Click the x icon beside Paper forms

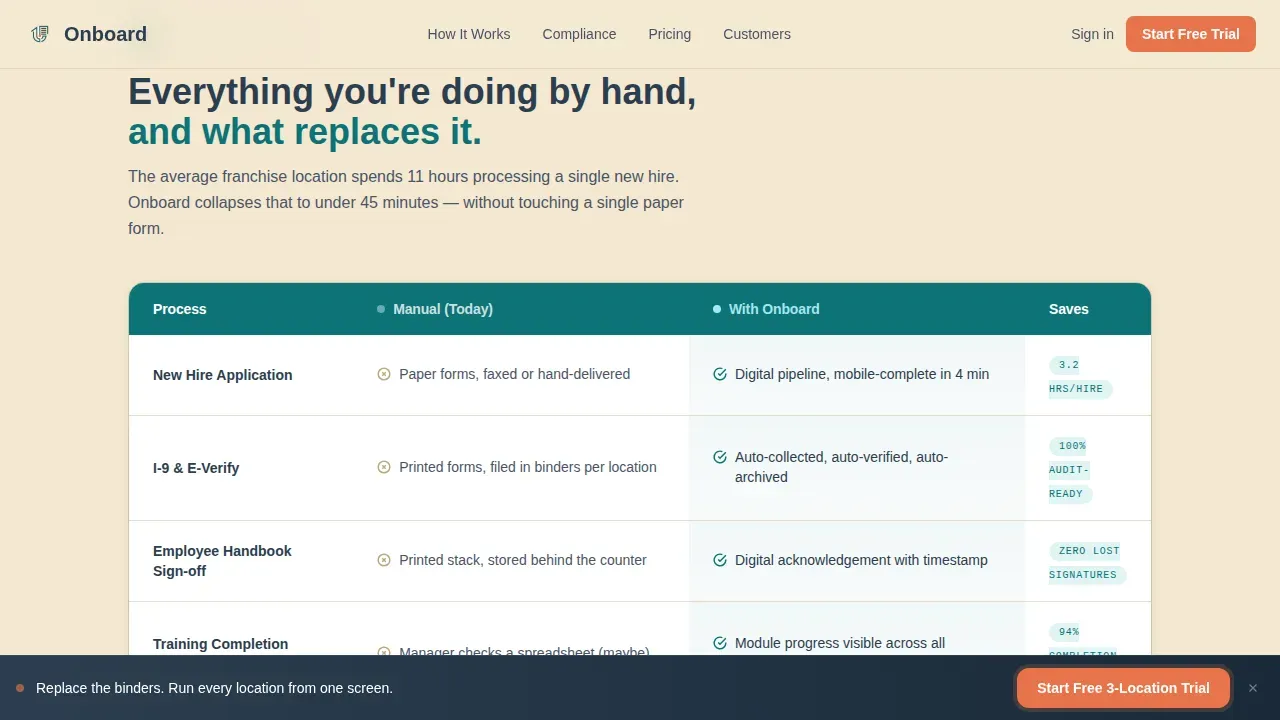pyautogui.click(x=384, y=374)
